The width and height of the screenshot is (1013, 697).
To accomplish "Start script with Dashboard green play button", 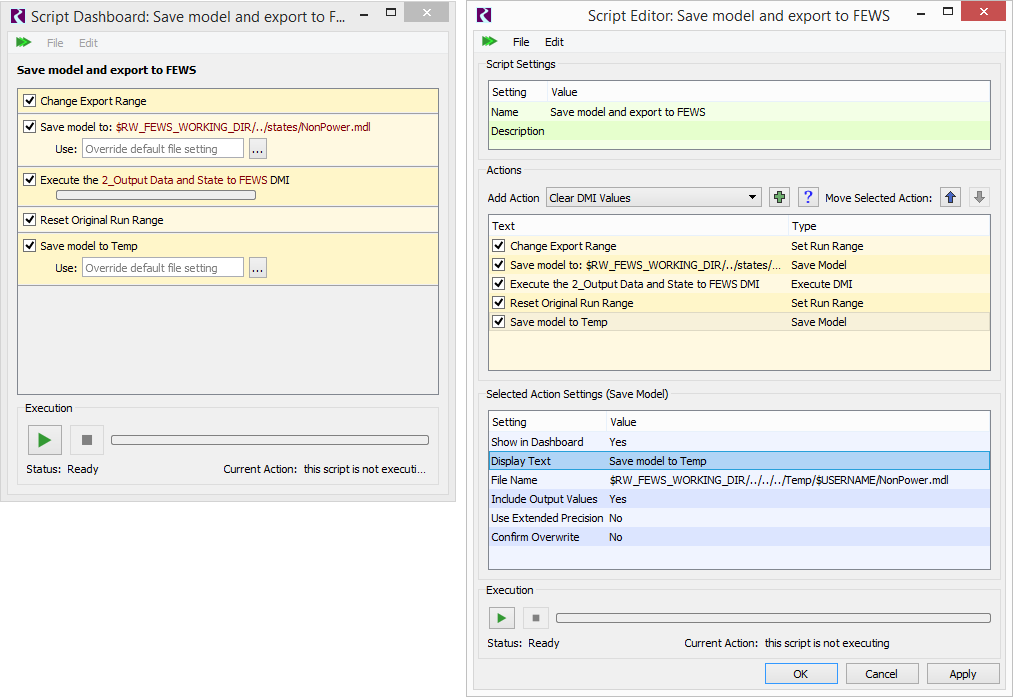I will (45, 440).
